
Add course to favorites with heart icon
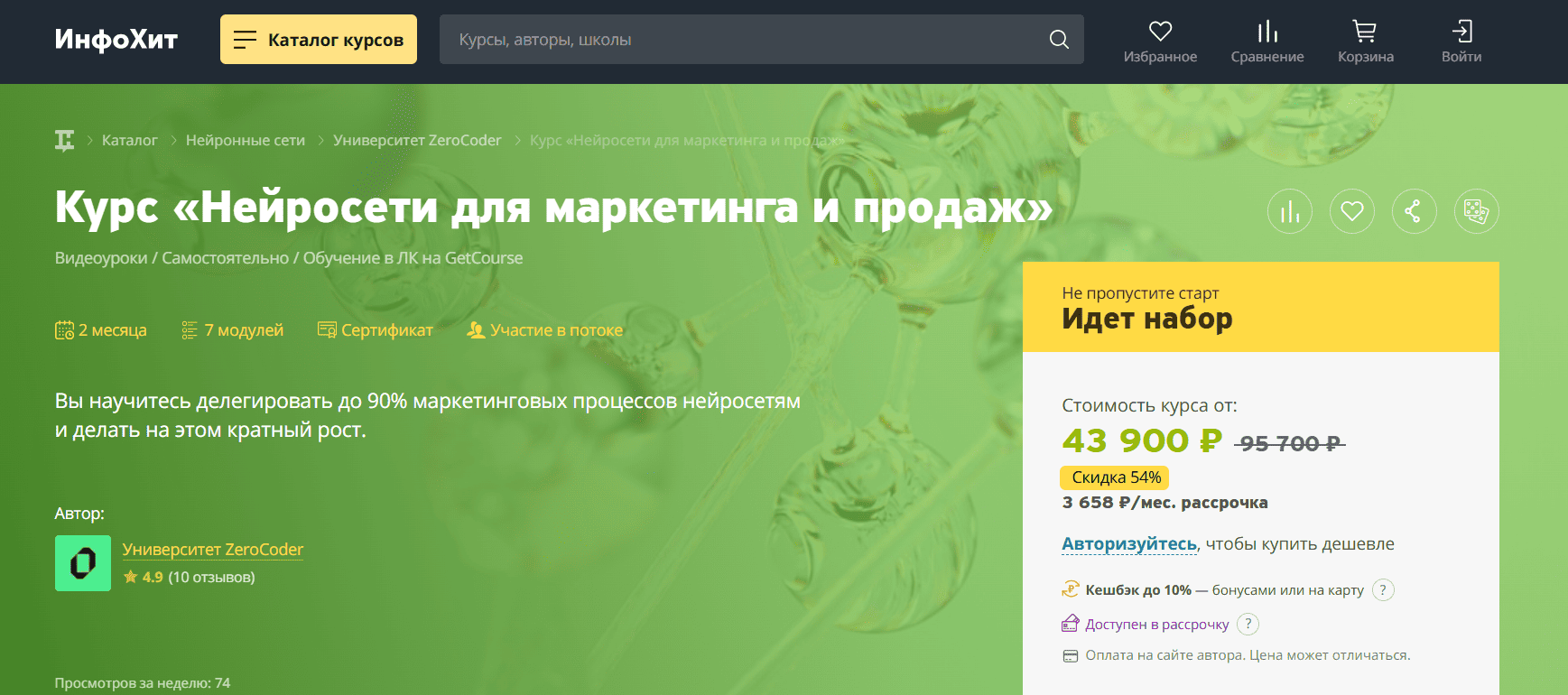tap(1352, 211)
